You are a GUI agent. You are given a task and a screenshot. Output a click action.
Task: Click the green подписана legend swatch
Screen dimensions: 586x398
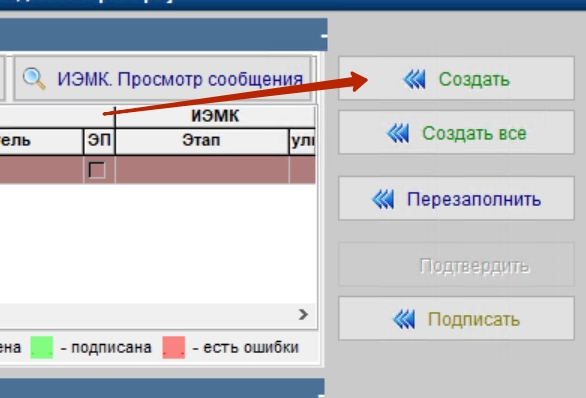[41, 347]
